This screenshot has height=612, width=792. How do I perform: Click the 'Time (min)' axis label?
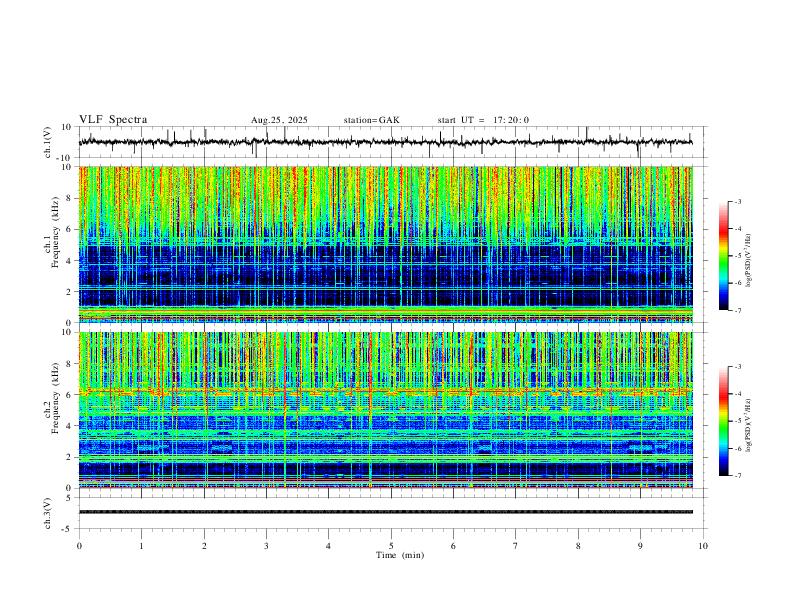400,555
